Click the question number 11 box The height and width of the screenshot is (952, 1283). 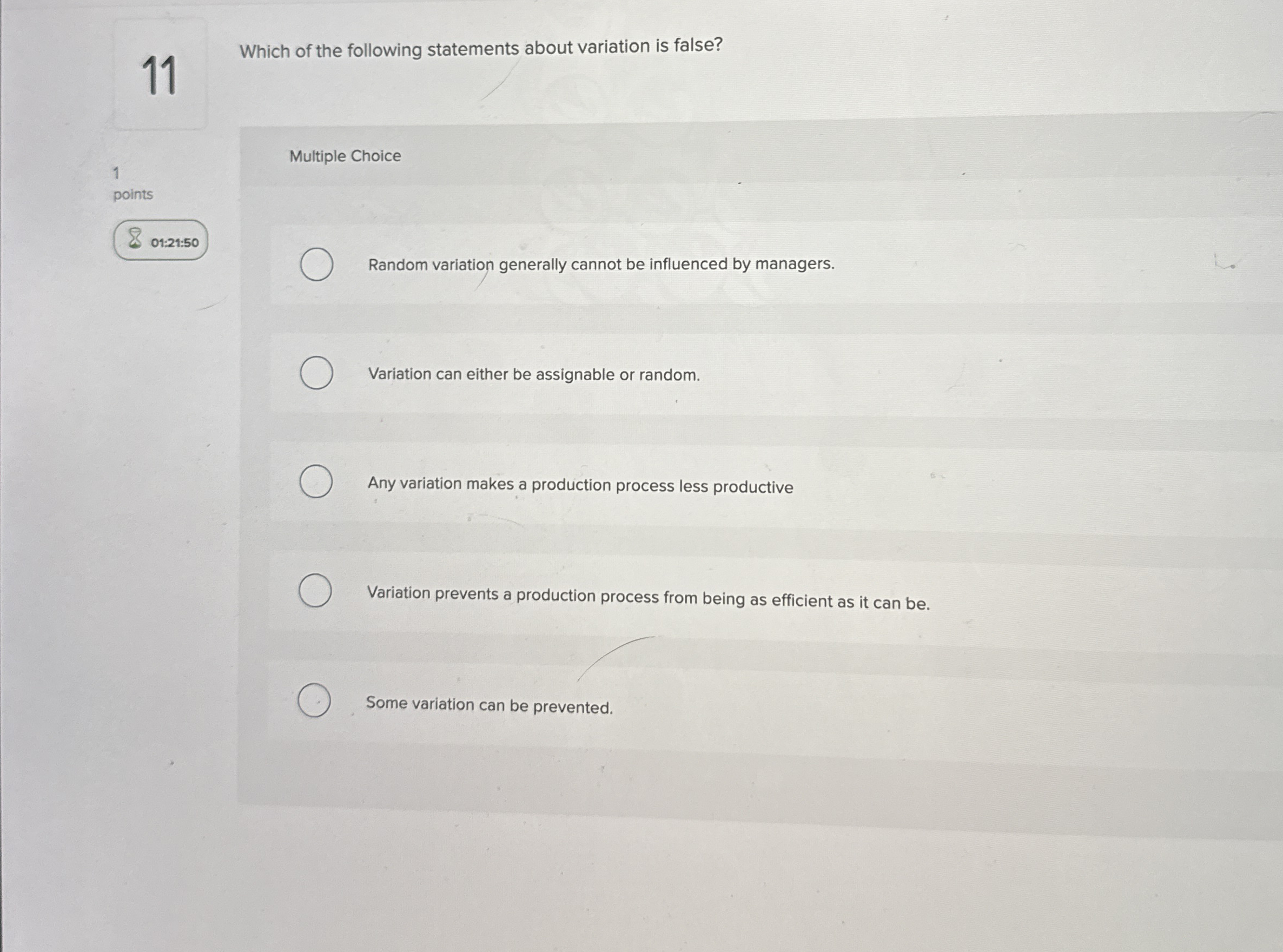[x=160, y=75]
